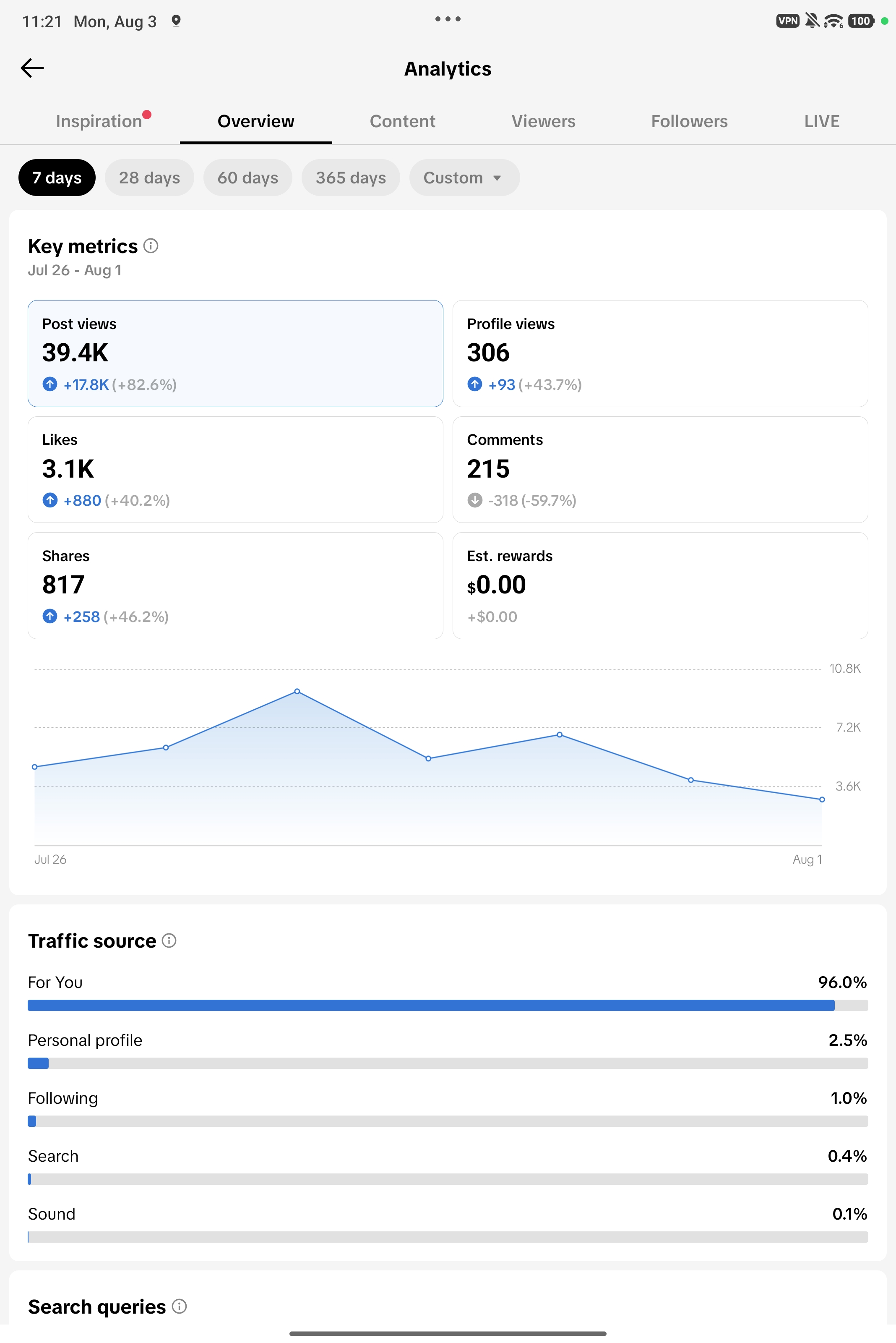Tap the For You traffic bar
This screenshot has width=896, height=1343.
[448, 1005]
